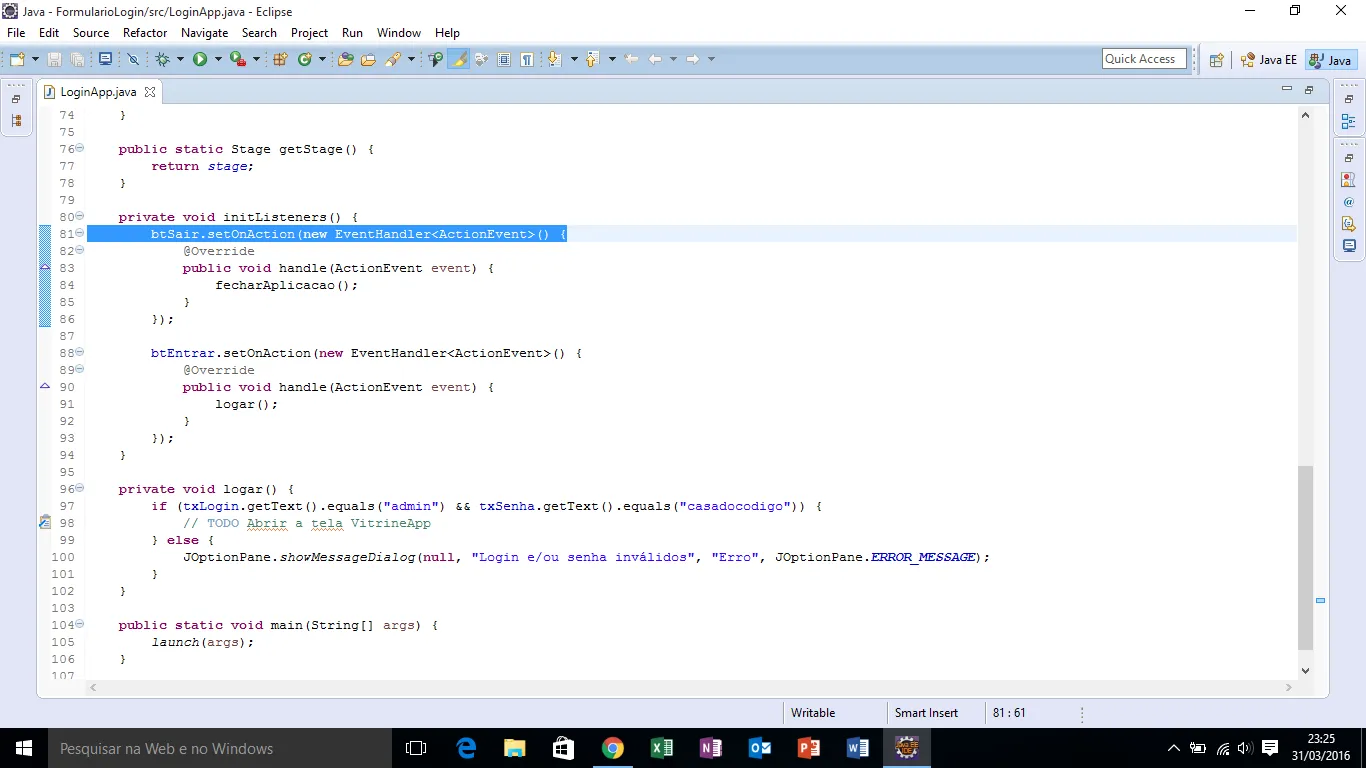
Task: Open Google Chrome from the Windows taskbar
Action: [x=613, y=748]
